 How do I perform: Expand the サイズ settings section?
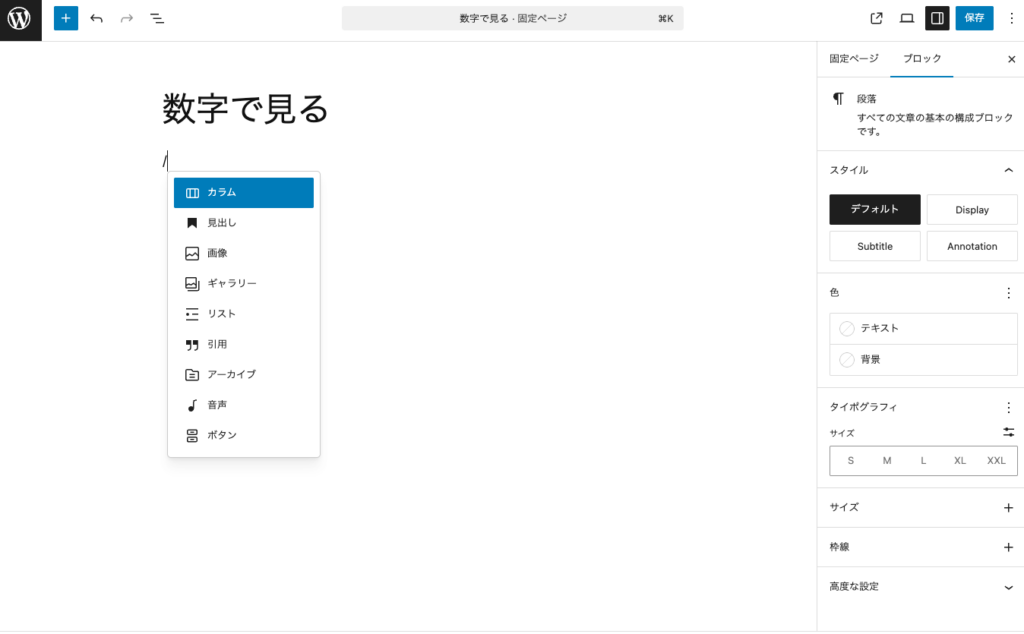point(1009,507)
